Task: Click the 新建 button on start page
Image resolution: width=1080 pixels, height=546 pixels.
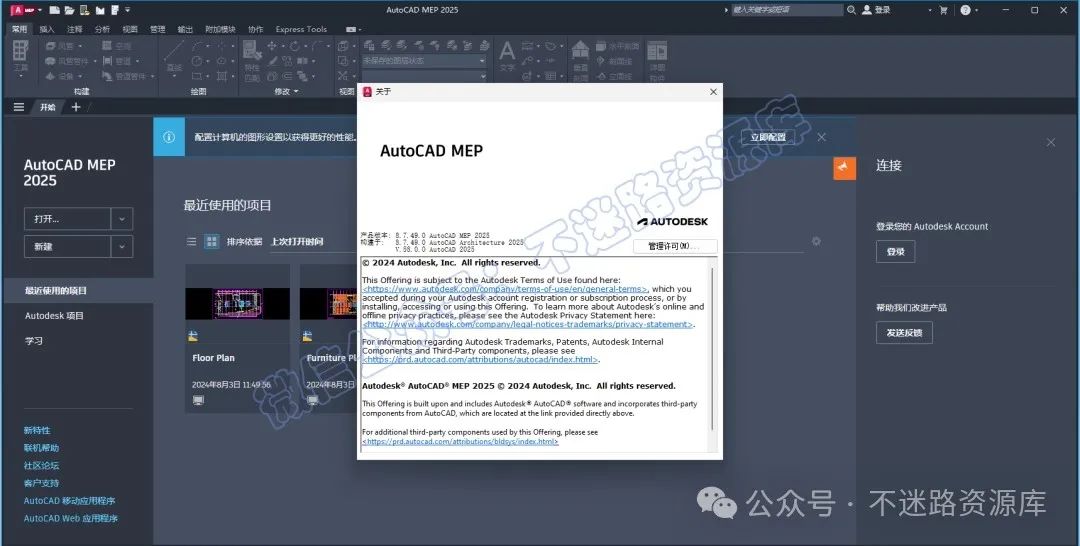Action: 68,246
